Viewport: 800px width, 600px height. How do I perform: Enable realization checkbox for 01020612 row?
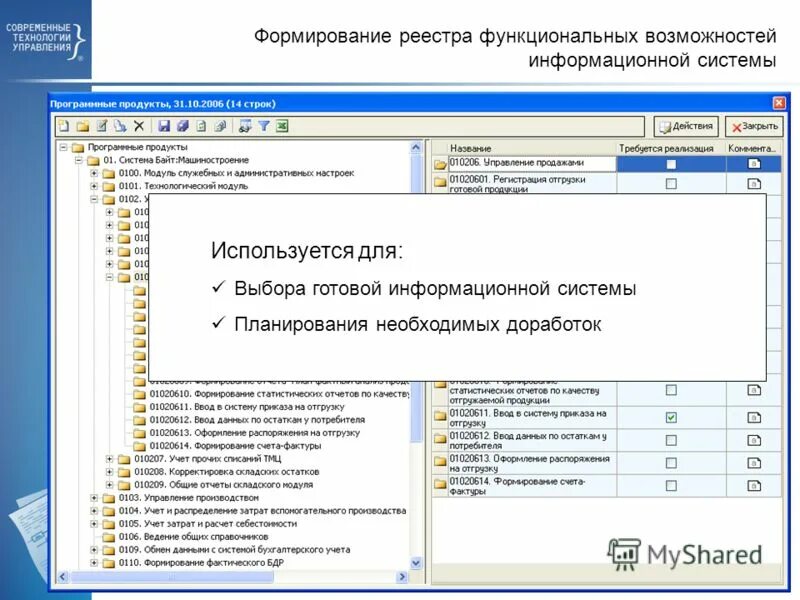tap(671, 441)
